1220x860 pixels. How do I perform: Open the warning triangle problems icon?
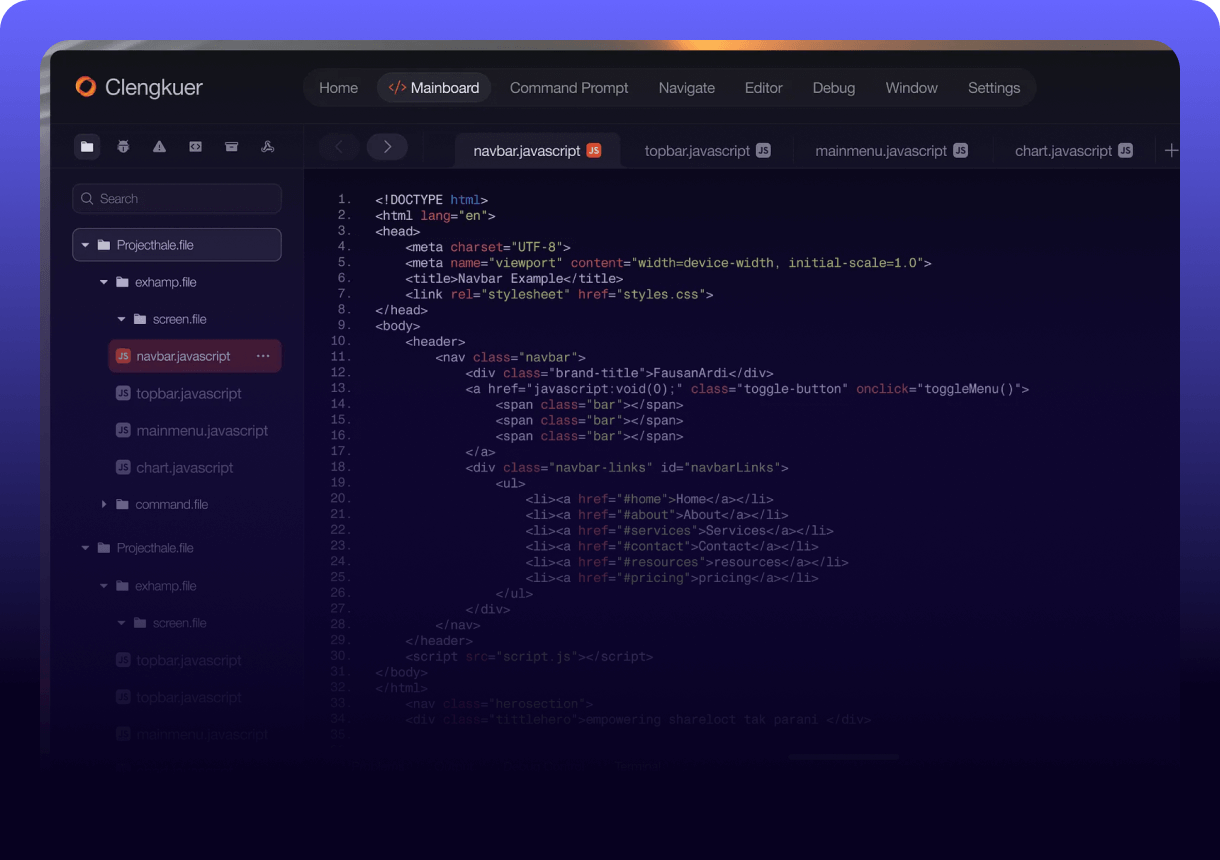click(x=159, y=147)
